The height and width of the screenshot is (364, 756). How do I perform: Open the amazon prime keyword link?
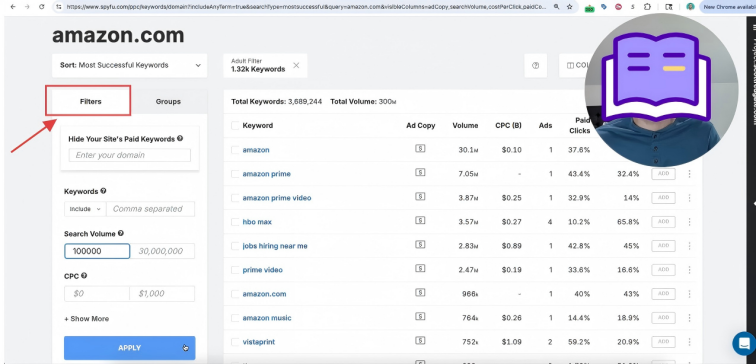tap(267, 174)
